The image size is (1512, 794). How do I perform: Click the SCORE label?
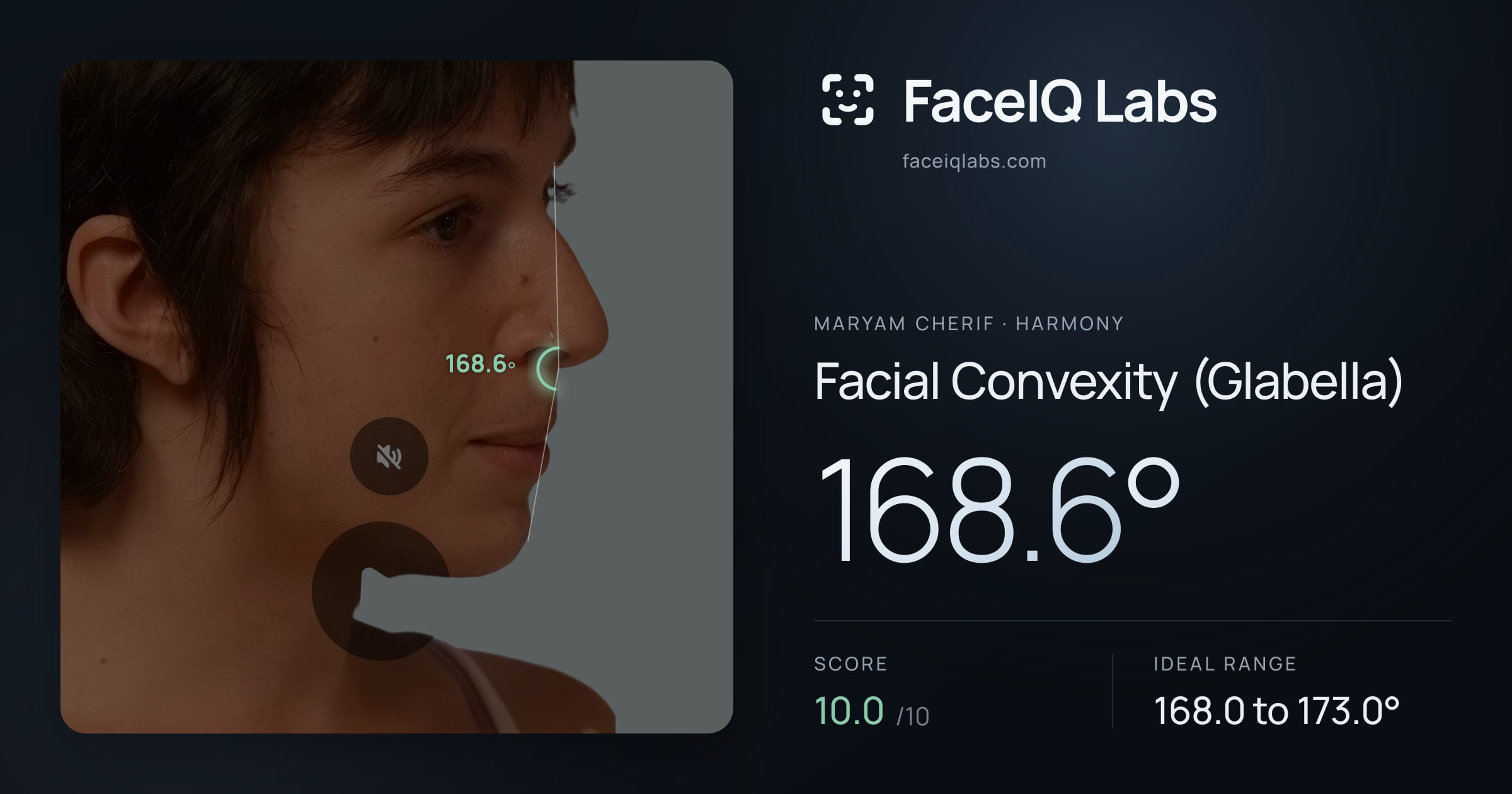(x=850, y=664)
